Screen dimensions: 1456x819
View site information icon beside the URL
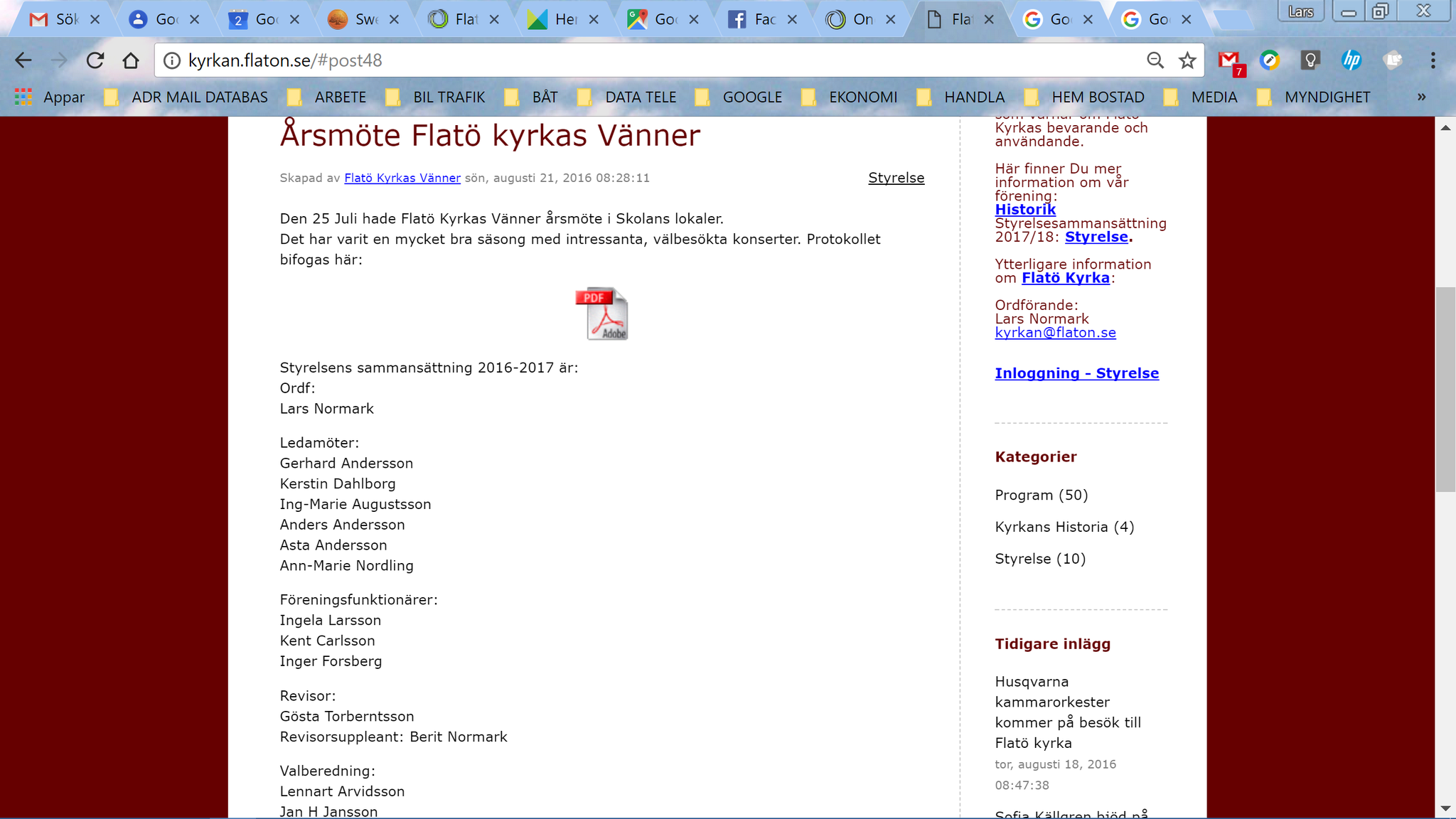click(172, 60)
